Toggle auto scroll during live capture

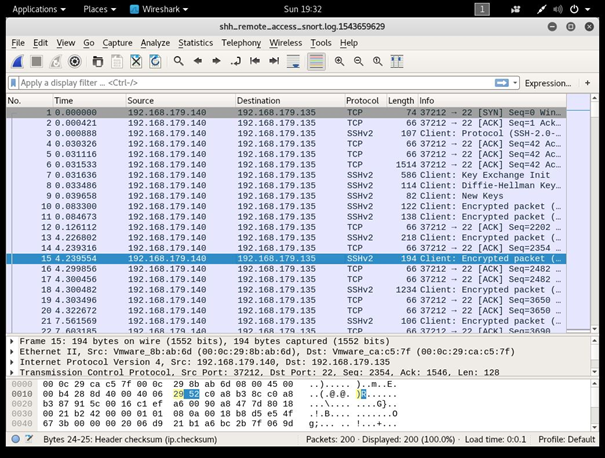[293, 61]
